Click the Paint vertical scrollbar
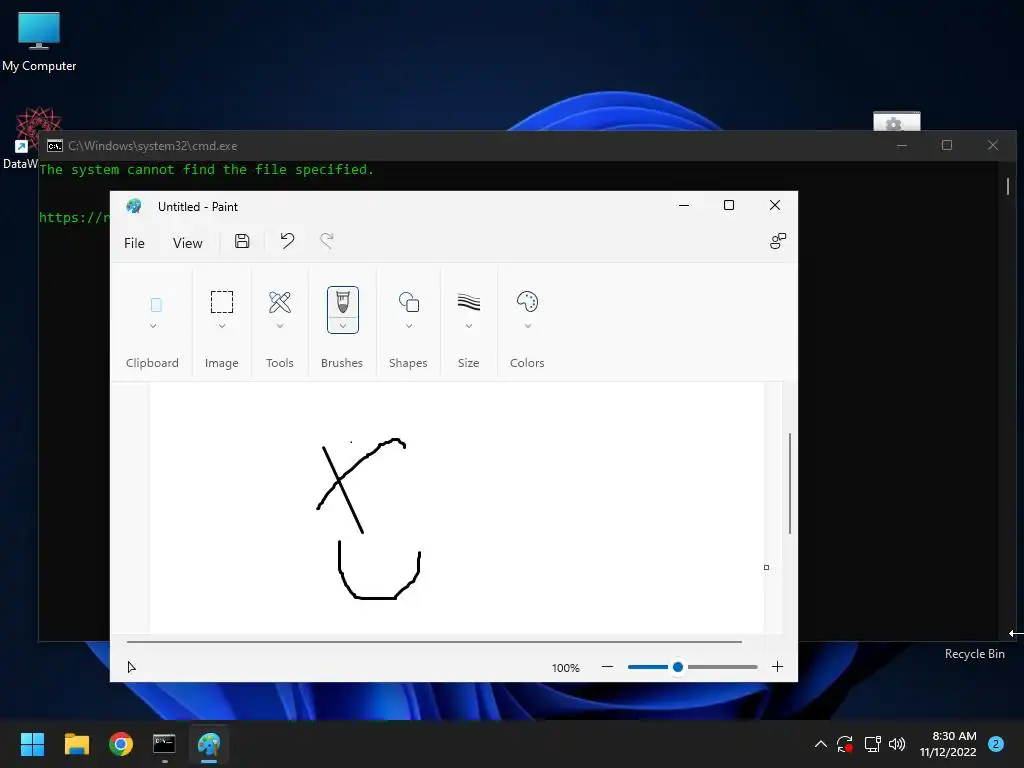 coord(790,483)
